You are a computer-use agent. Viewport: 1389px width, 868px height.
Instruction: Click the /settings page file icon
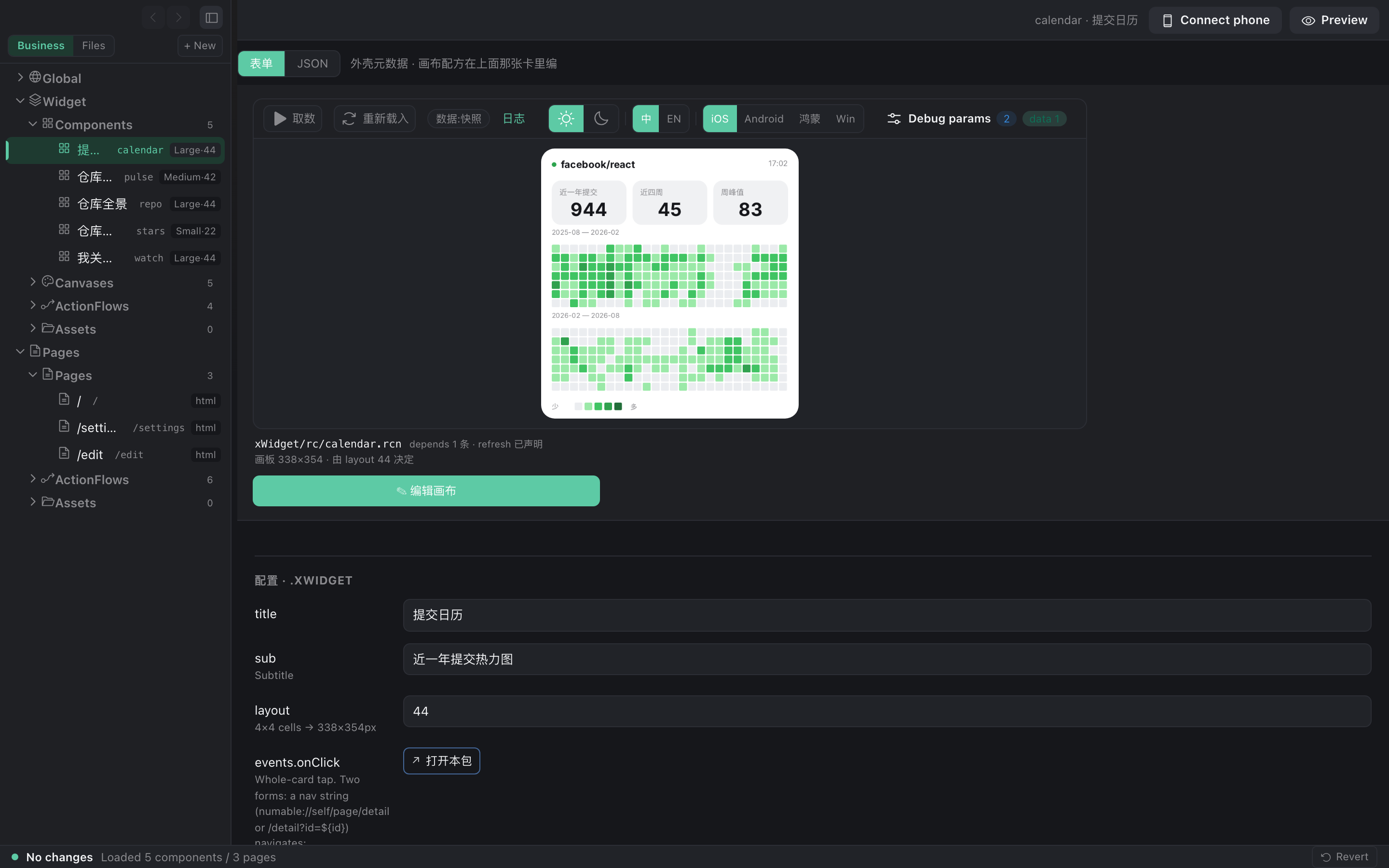coord(64,426)
